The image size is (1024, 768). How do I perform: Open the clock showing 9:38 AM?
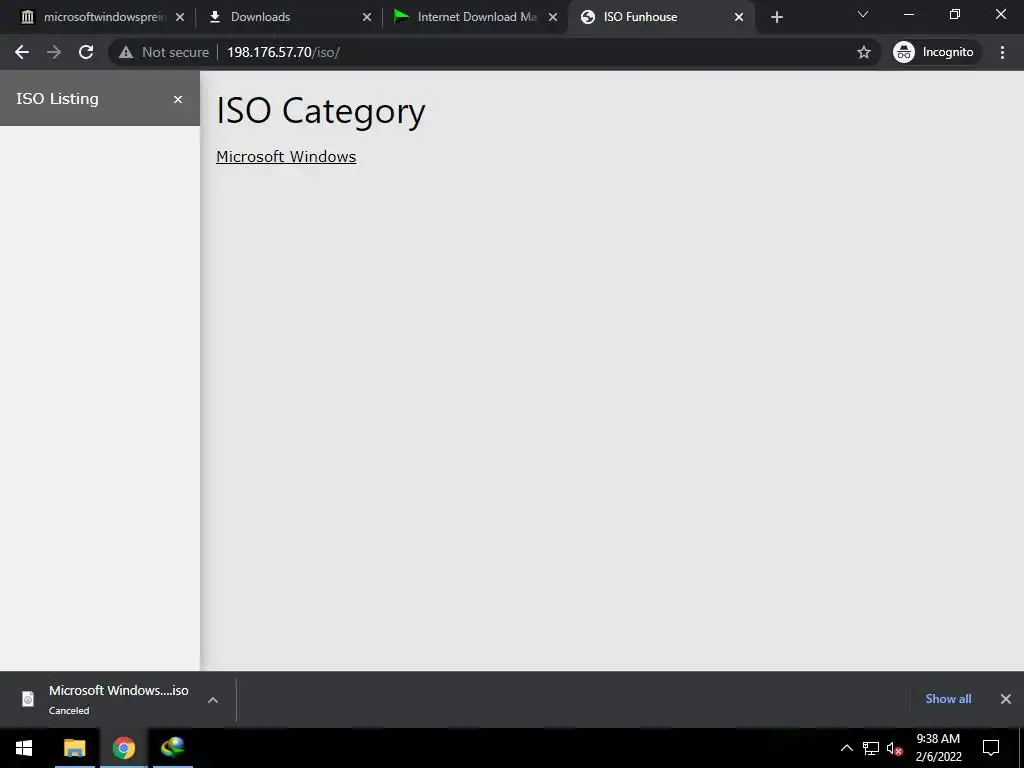tap(938, 748)
